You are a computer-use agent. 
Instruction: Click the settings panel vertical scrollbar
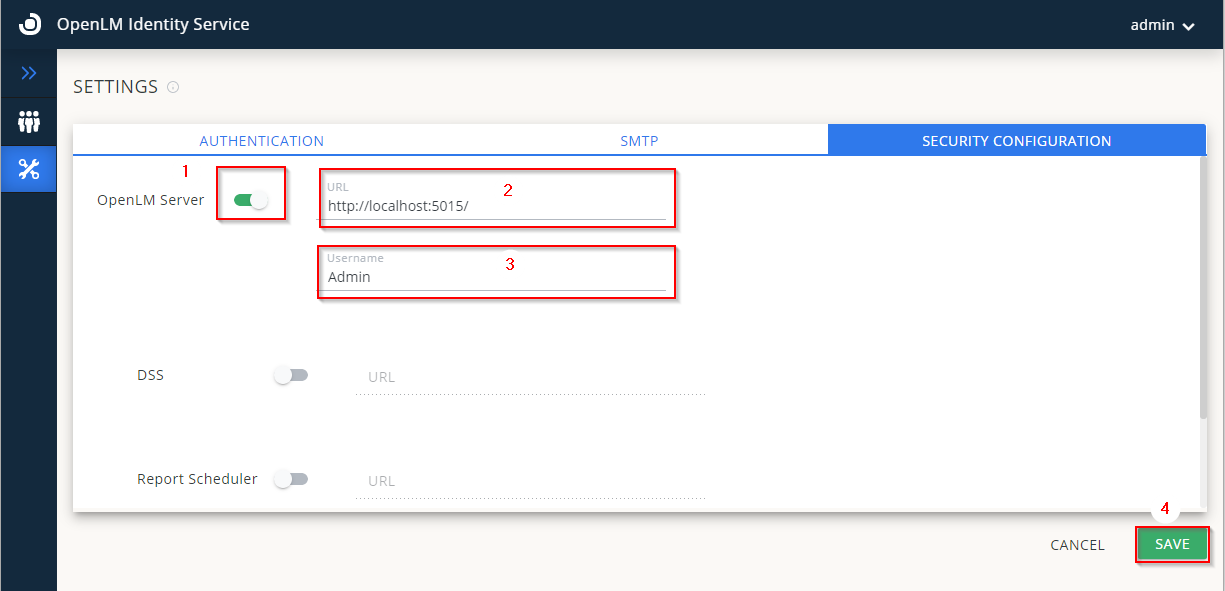(x=1203, y=290)
